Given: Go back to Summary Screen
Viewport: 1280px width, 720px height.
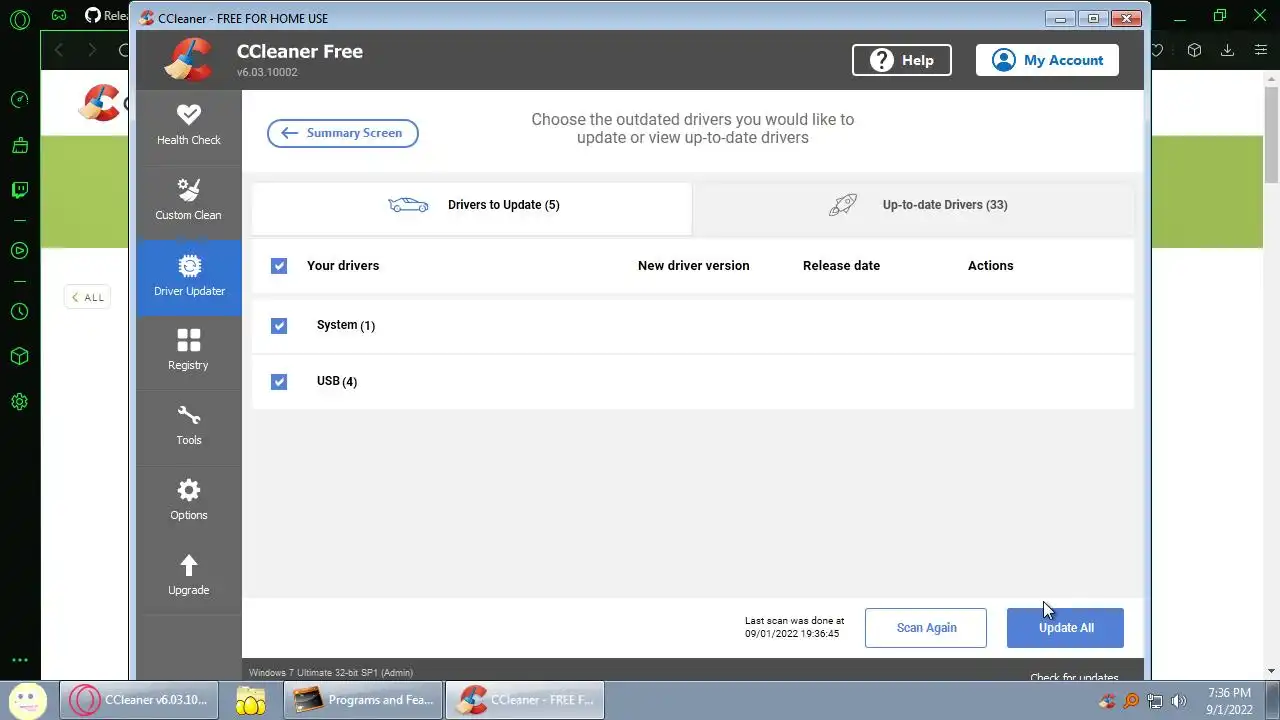Looking at the screenshot, I should click(342, 133).
